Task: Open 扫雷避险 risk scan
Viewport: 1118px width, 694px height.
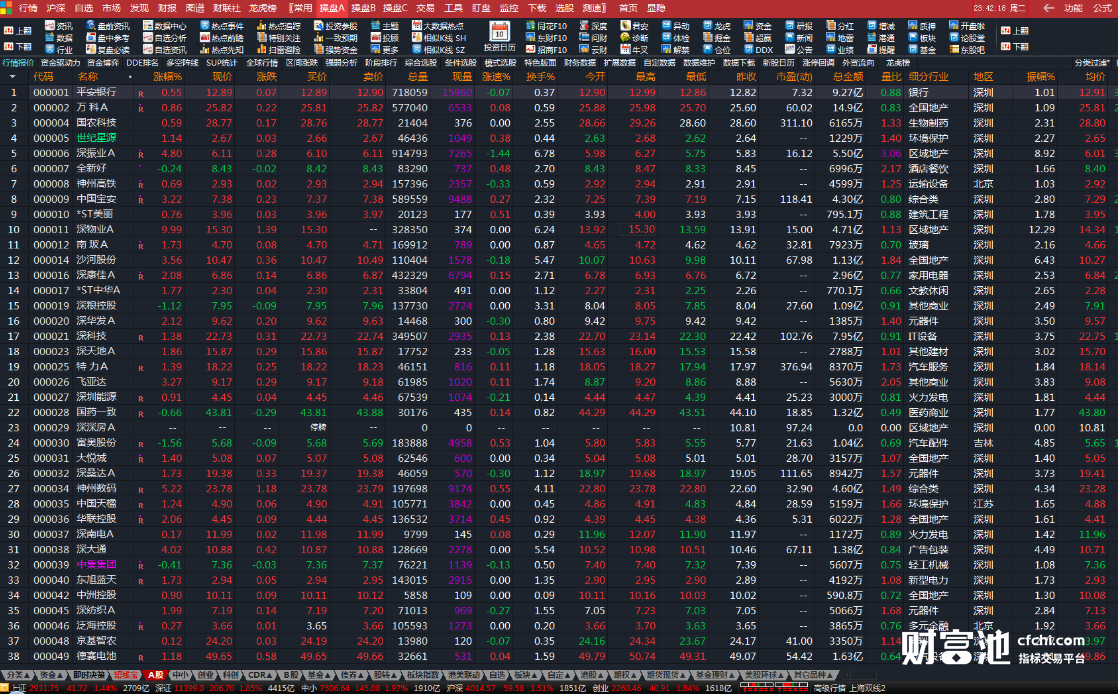Action: [279, 50]
